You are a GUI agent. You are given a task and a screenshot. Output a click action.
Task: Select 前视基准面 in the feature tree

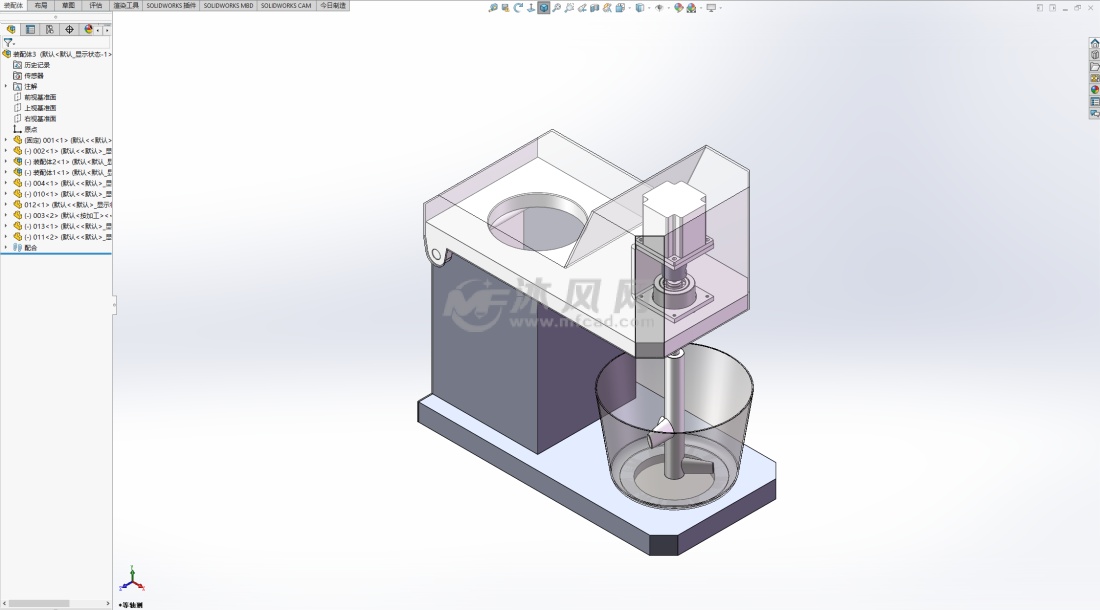tap(40, 97)
